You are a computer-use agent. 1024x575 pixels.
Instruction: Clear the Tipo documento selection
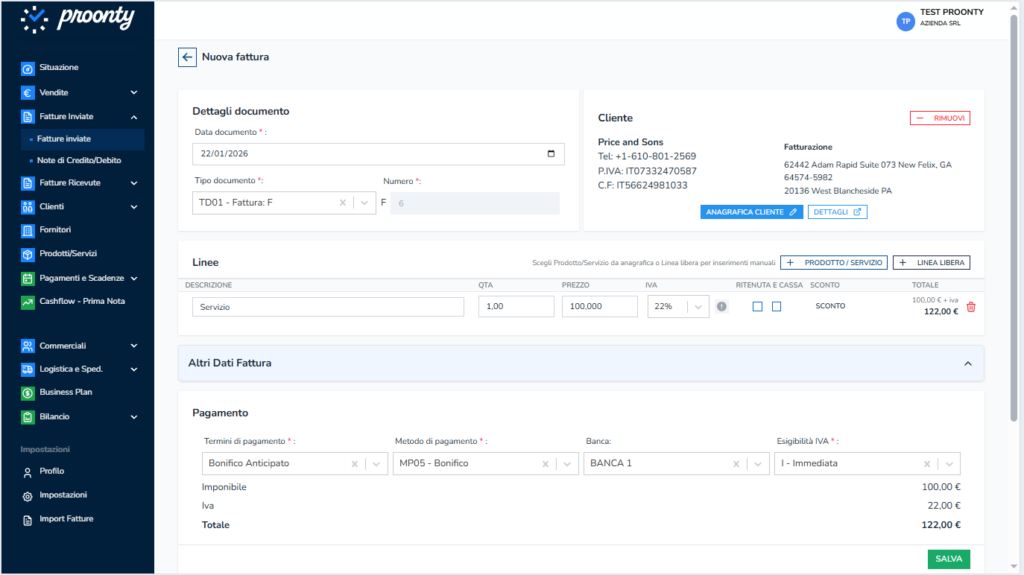[342, 203]
